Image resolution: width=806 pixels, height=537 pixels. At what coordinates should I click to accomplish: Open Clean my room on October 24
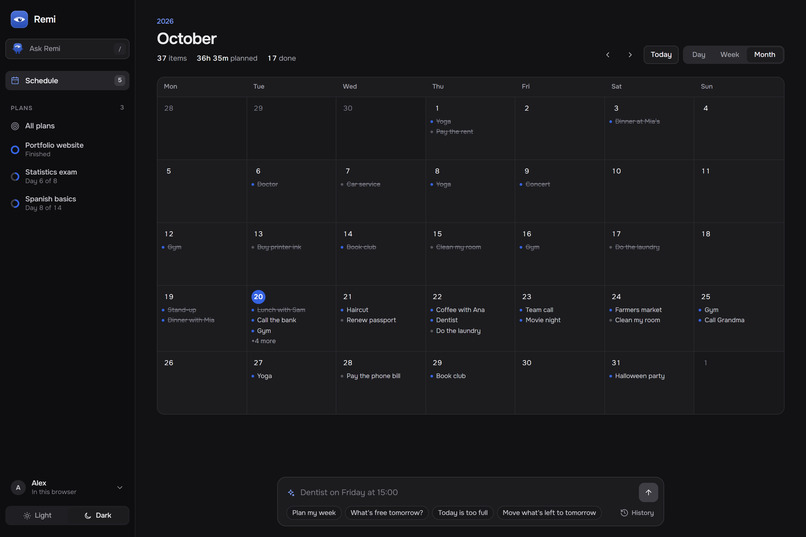[x=637, y=320]
